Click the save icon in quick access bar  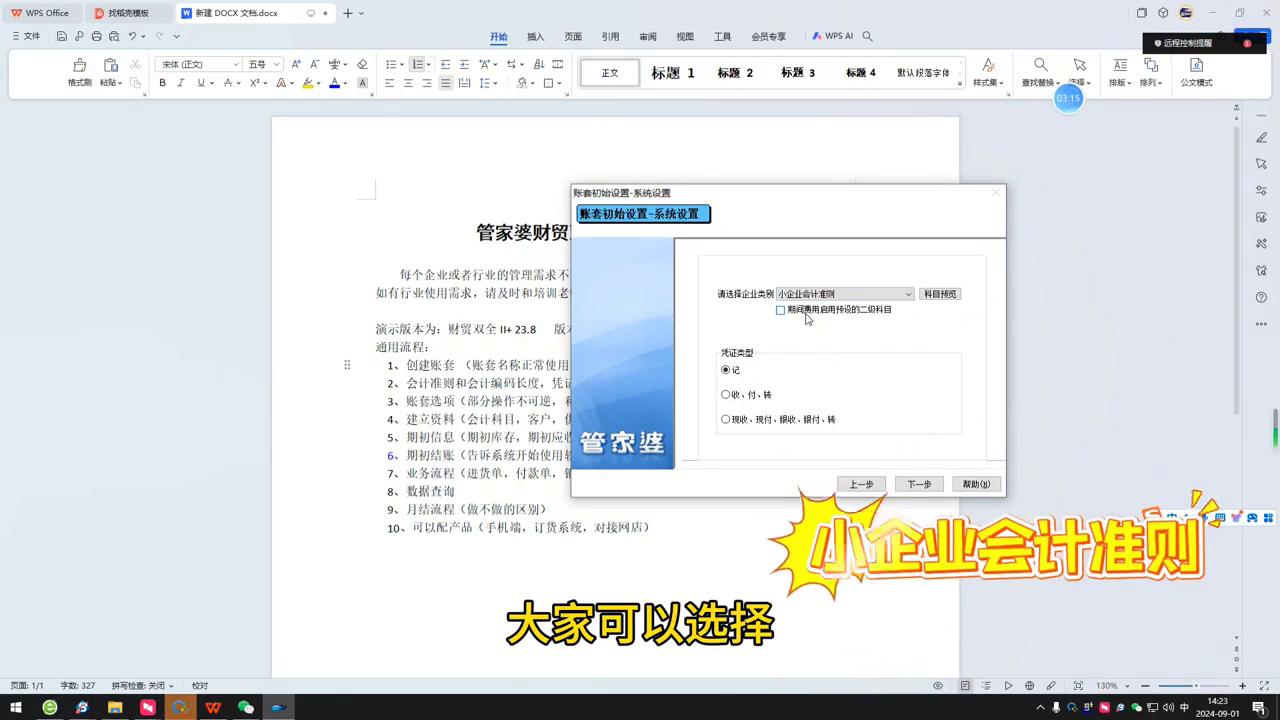pyautogui.click(x=62, y=36)
